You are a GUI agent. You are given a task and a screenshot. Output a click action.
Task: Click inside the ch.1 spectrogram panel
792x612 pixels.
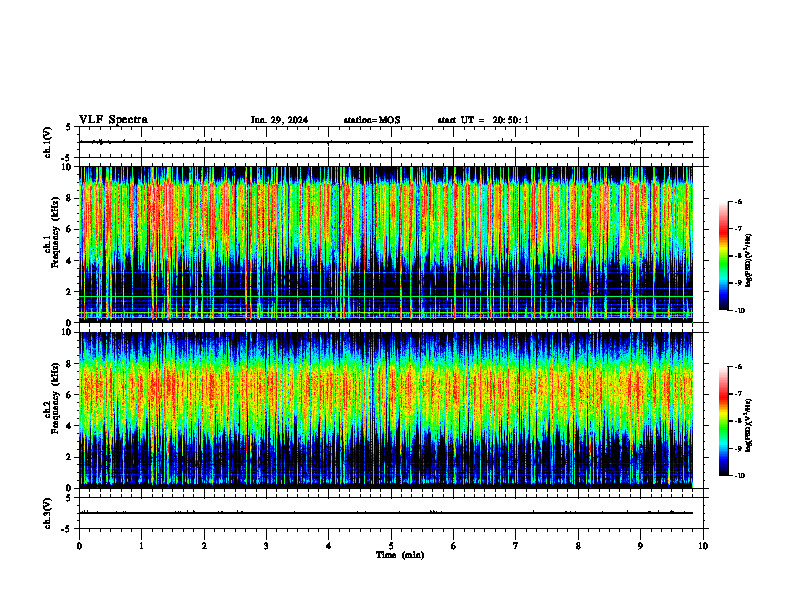coord(386,244)
